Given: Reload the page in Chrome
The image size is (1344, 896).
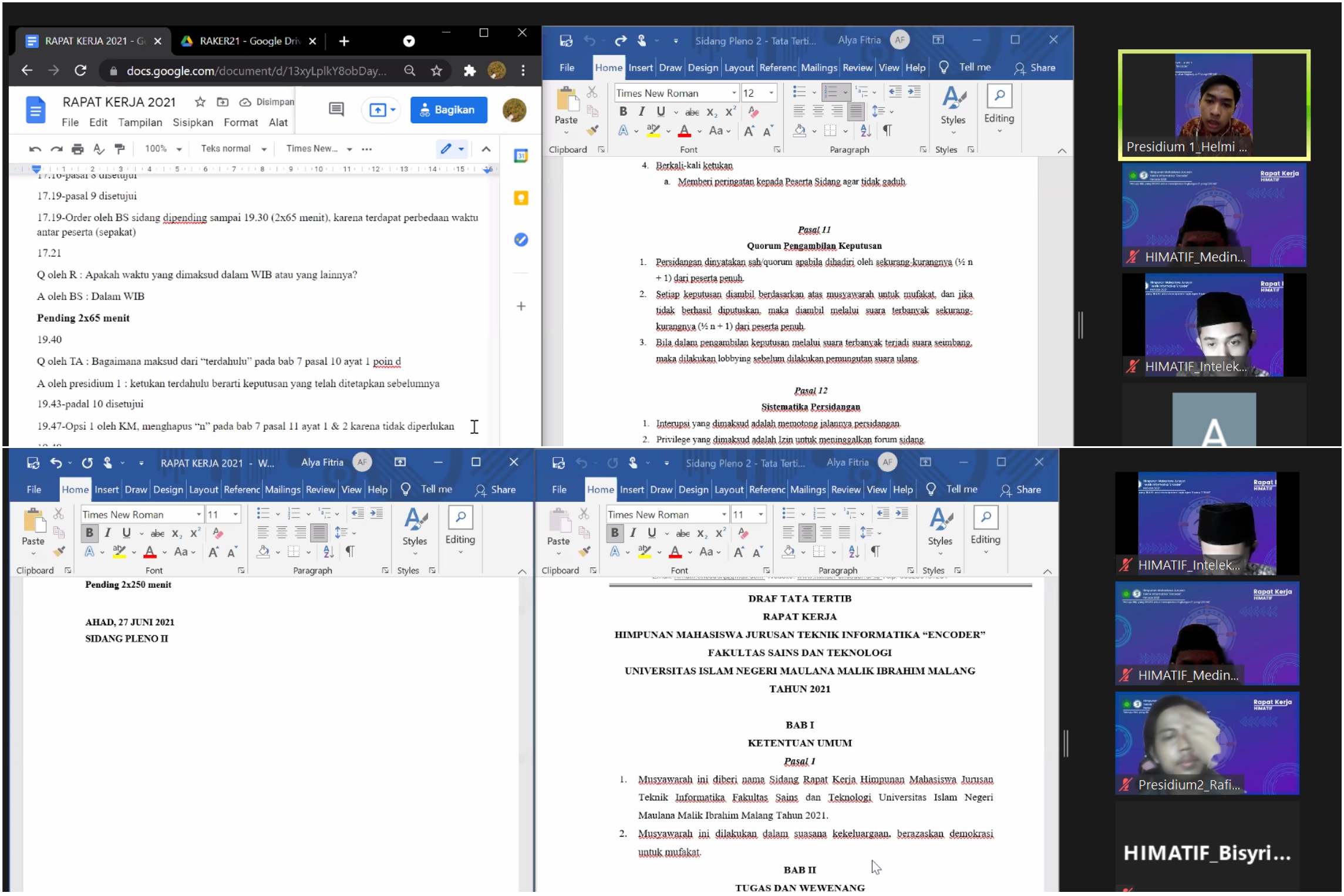Looking at the screenshot, I should pyautogui.click(x=80, y=71).
